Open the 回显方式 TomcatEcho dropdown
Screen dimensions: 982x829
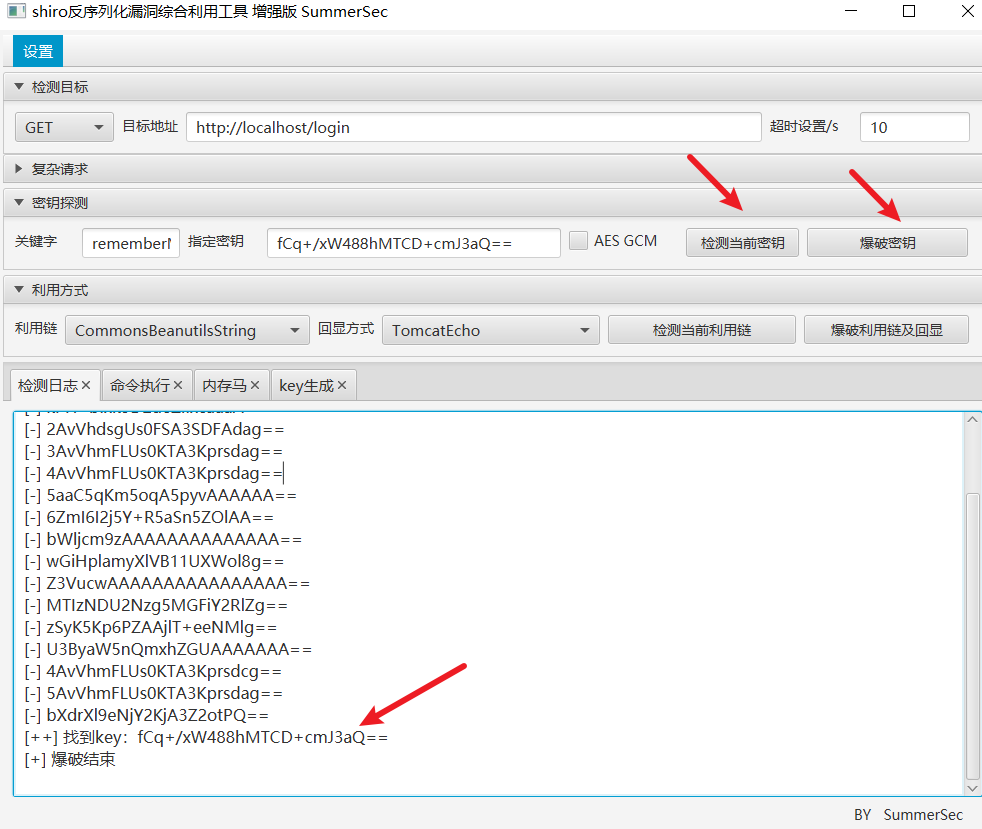coord(490,330)
